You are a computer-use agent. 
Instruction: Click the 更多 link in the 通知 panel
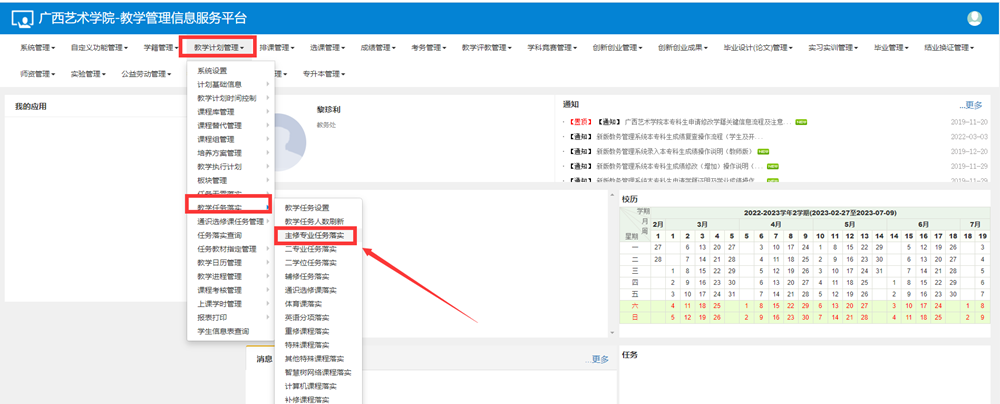971,105
